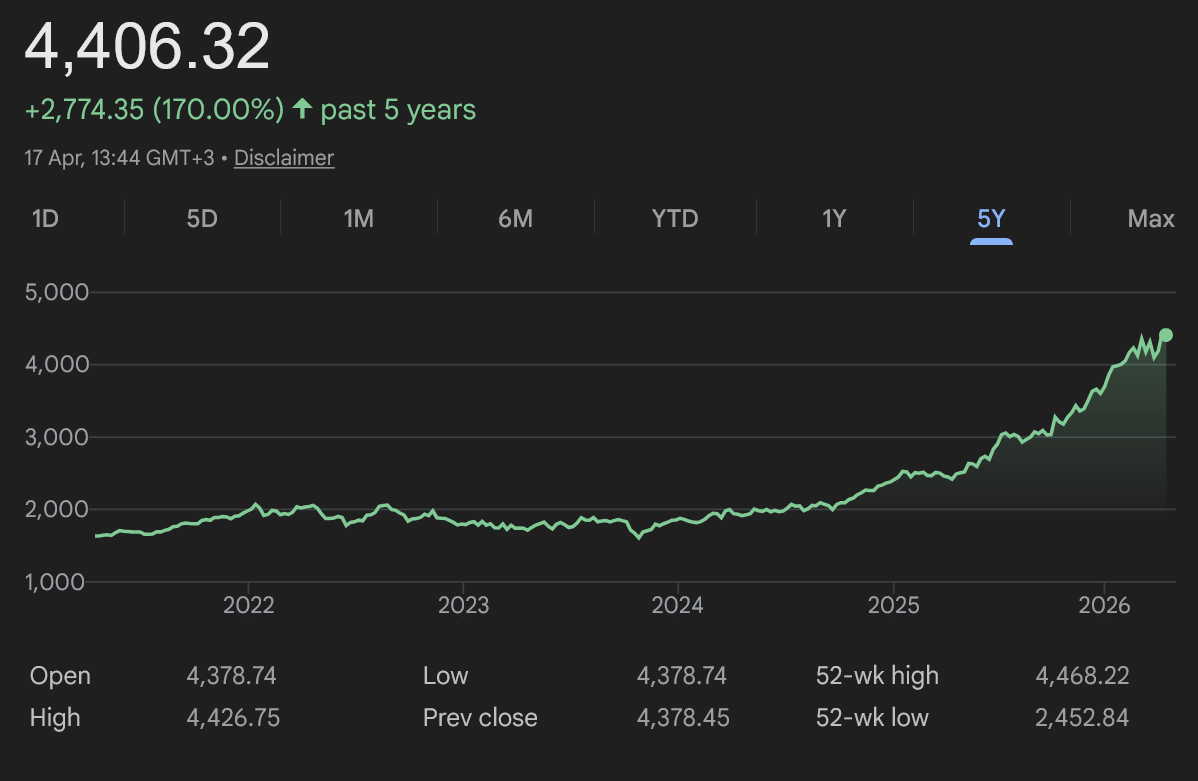
Task: Click the High label in the stats
Action: click(55, 718)
